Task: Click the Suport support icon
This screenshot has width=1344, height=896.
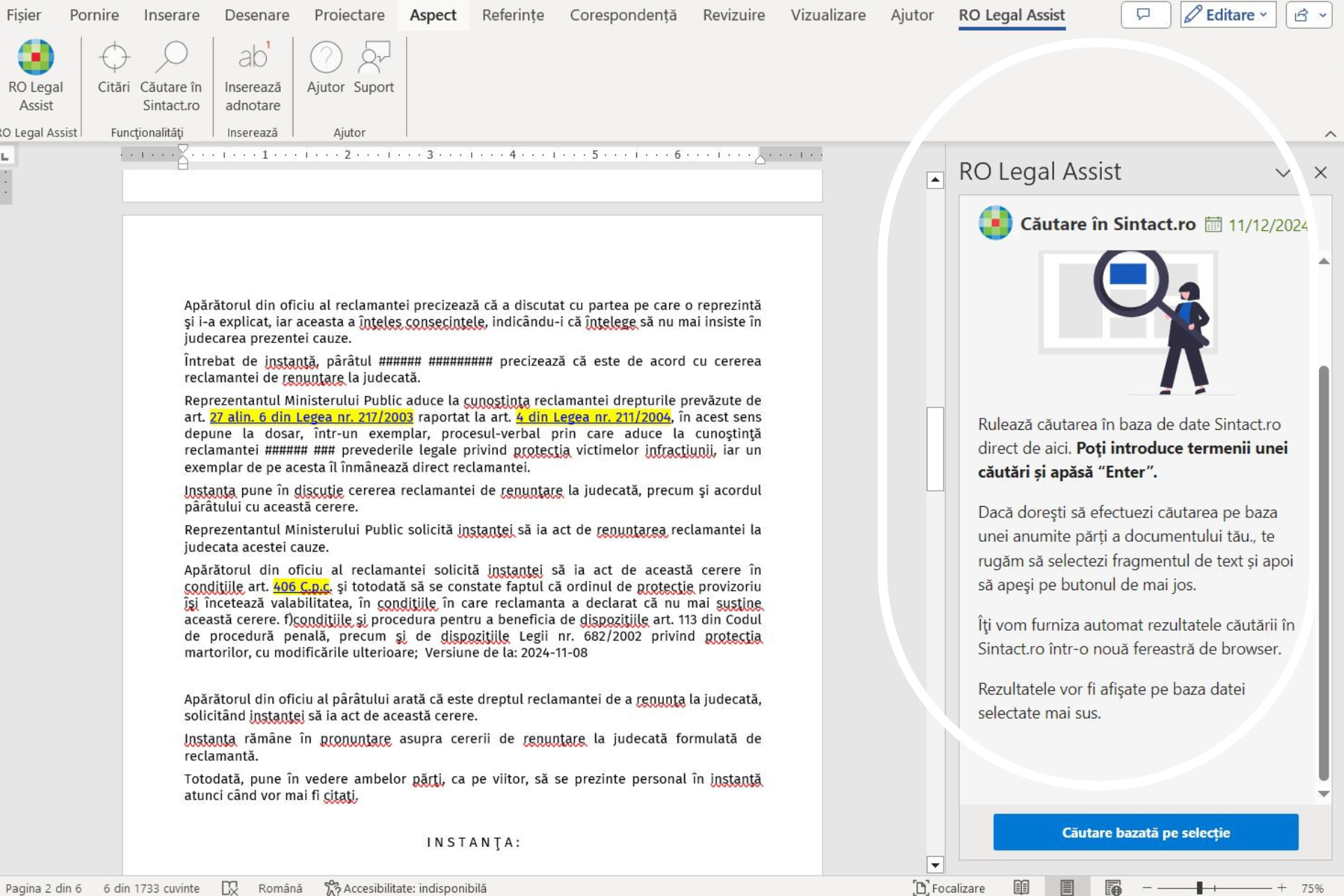Action: point(374,57)
